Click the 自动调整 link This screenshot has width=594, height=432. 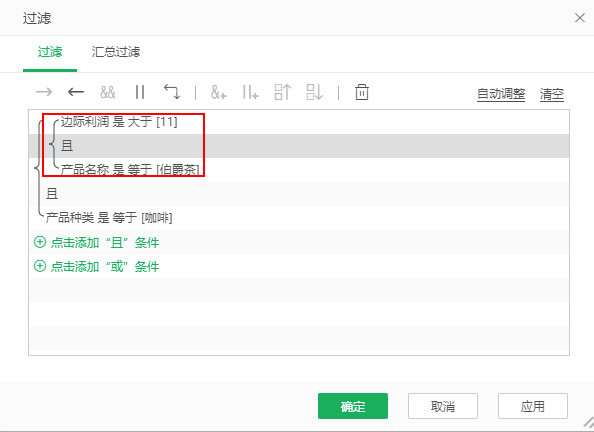point(501,94)
